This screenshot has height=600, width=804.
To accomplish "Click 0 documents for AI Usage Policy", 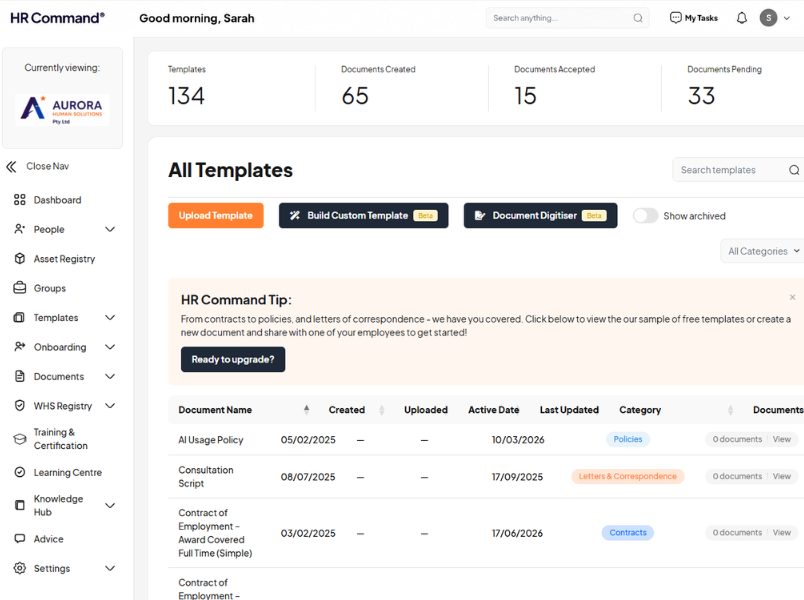I will point(737,439).
